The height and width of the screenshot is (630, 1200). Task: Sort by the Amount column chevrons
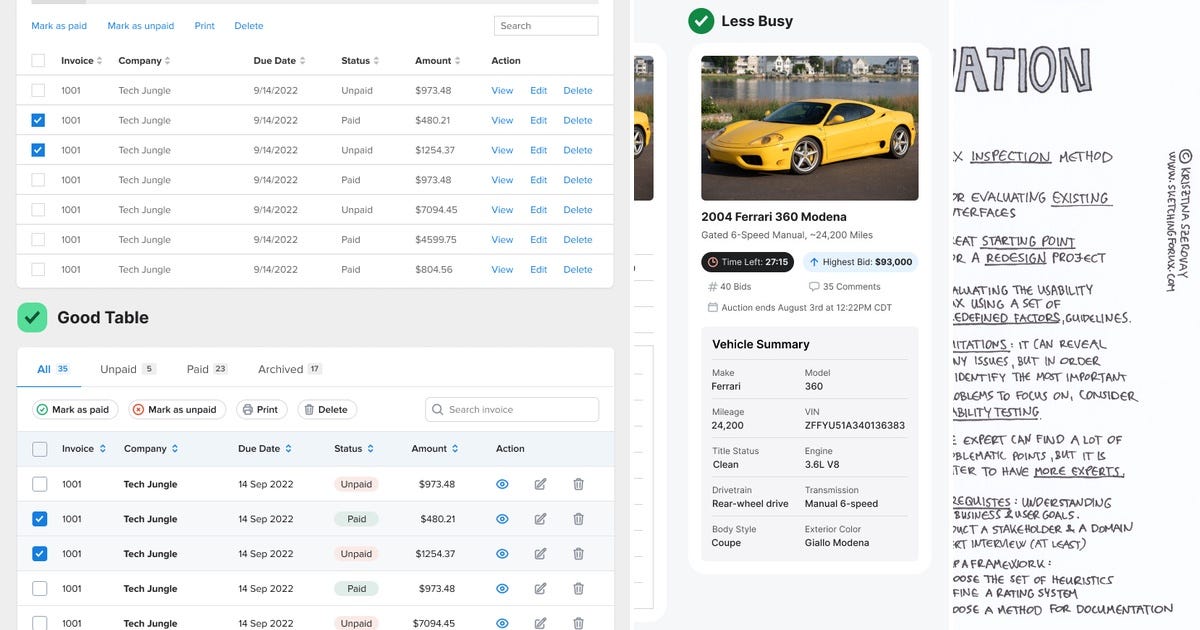coord(456,448)
